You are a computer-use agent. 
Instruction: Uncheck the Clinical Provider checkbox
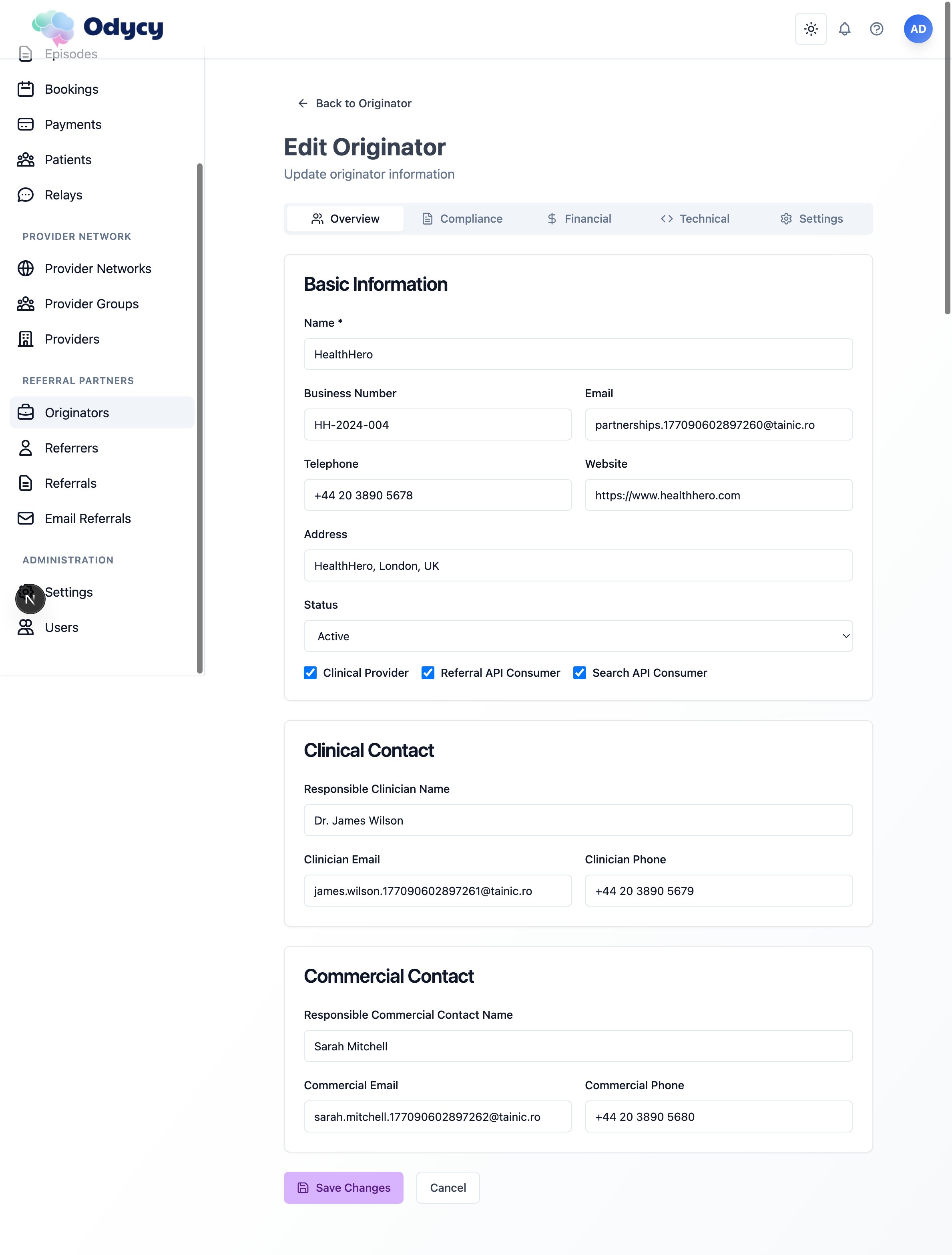310,673
